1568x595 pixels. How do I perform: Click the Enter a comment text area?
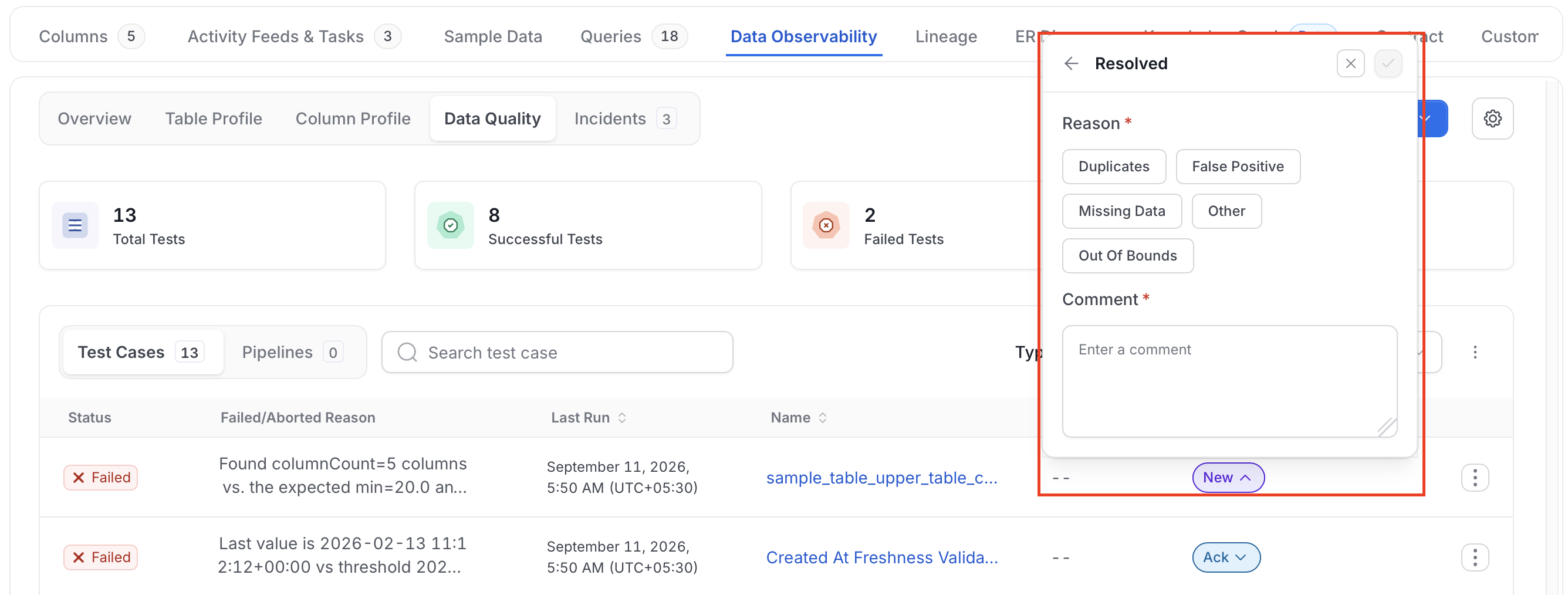(1228, 381)
